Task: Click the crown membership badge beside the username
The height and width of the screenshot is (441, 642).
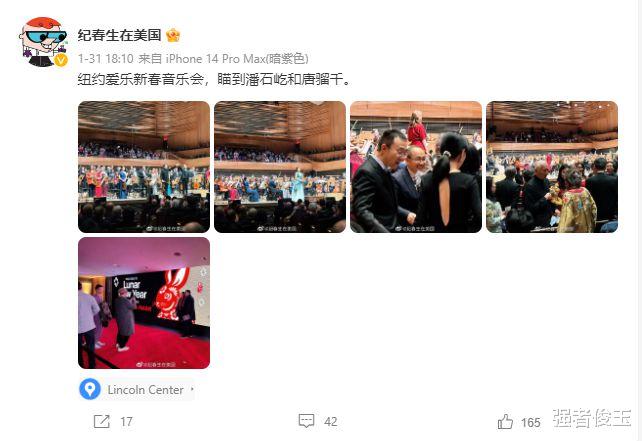Action: [x=173, y=36]
